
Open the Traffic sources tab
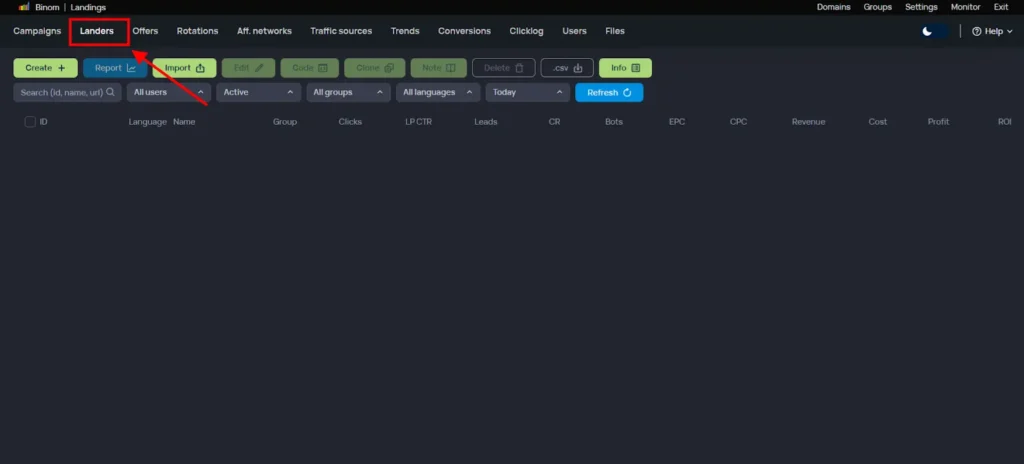tap(341, 31)
